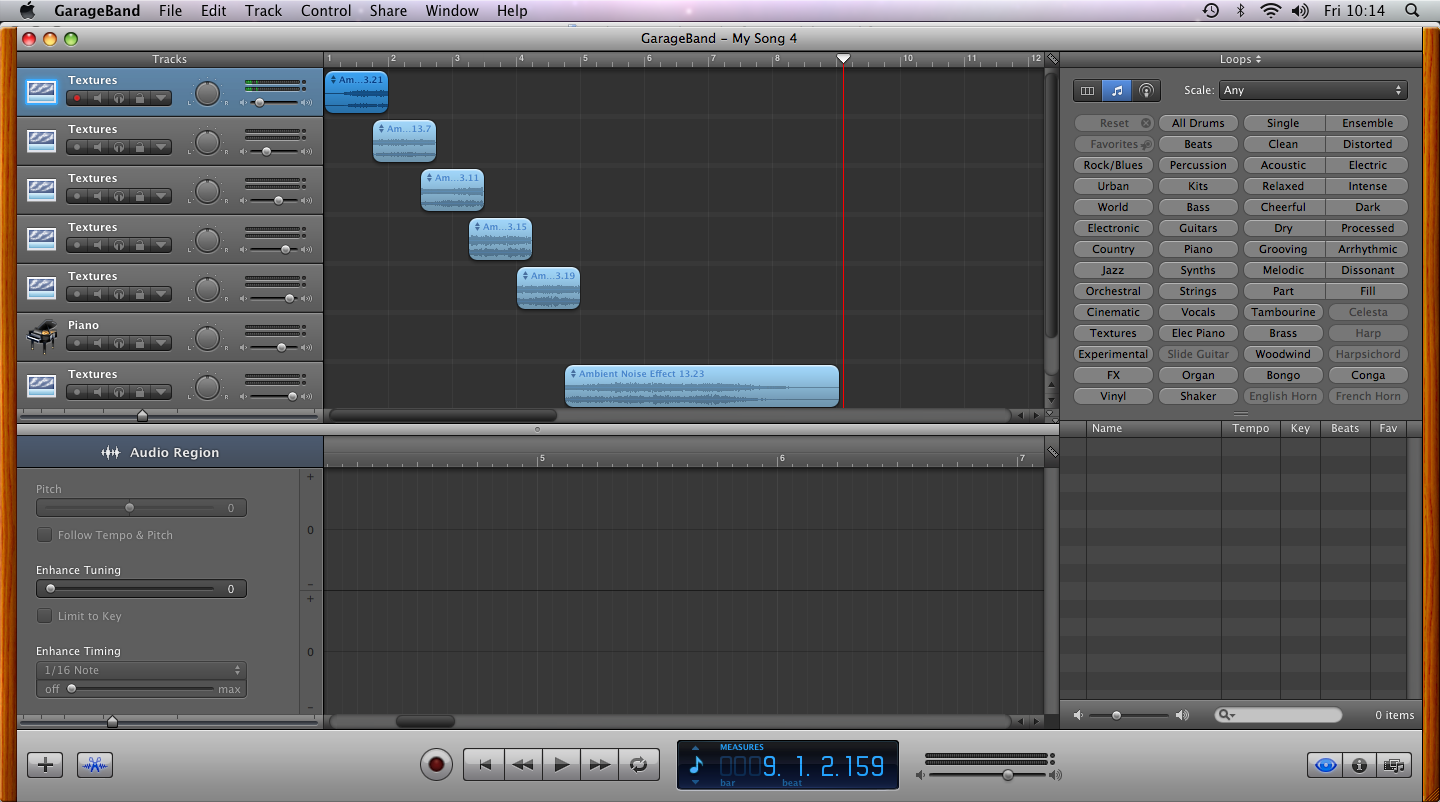This screenshot has width=1440, height=802.
Task: Start recording with the transport record button
Action: 436,765
